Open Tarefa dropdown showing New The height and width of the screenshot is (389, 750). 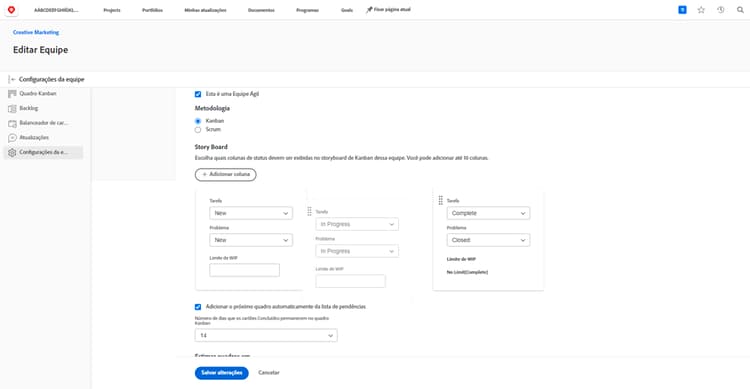(251, 213)
